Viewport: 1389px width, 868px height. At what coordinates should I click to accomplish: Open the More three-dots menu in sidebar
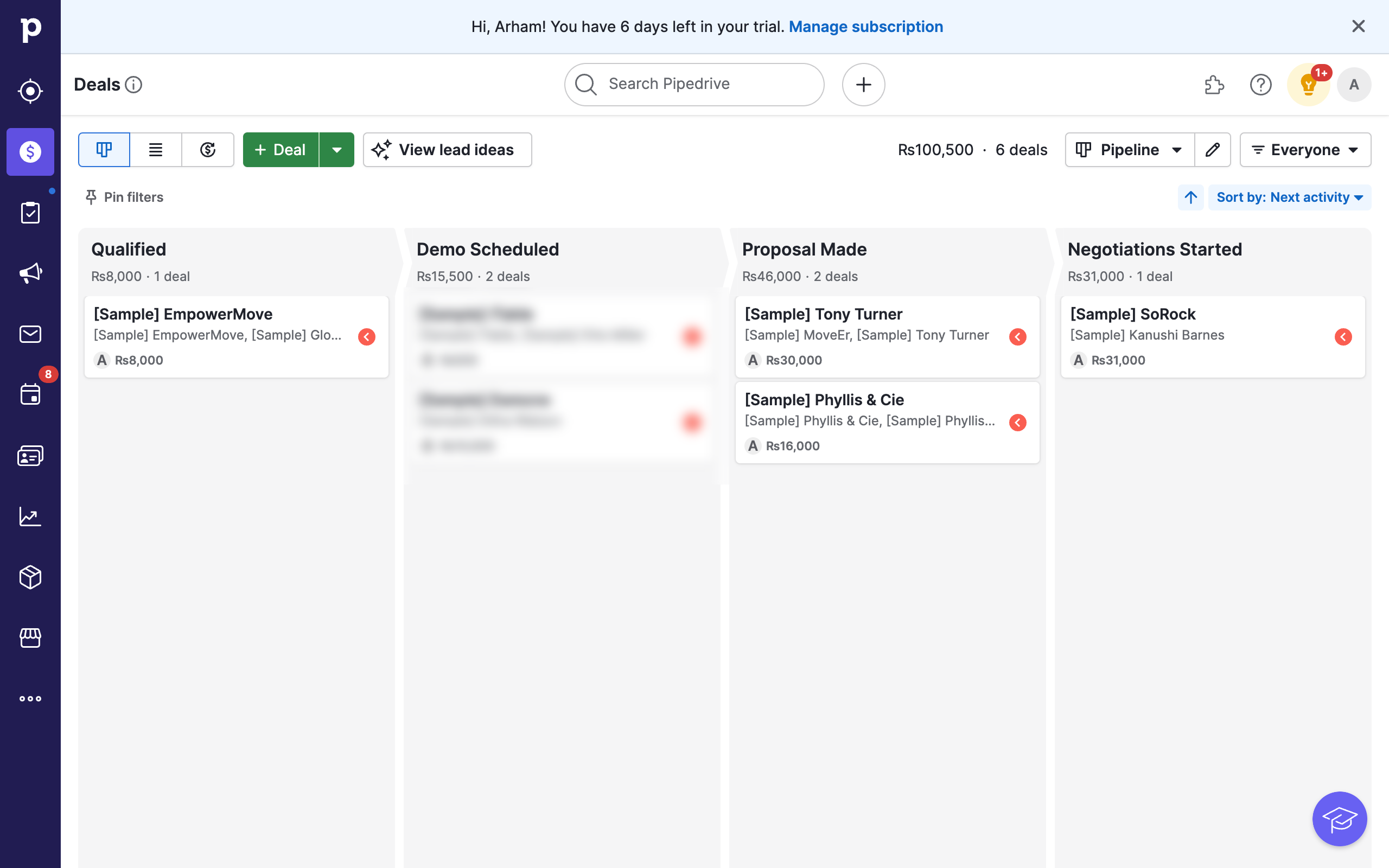pyautogui.click(x=30, y=699)
